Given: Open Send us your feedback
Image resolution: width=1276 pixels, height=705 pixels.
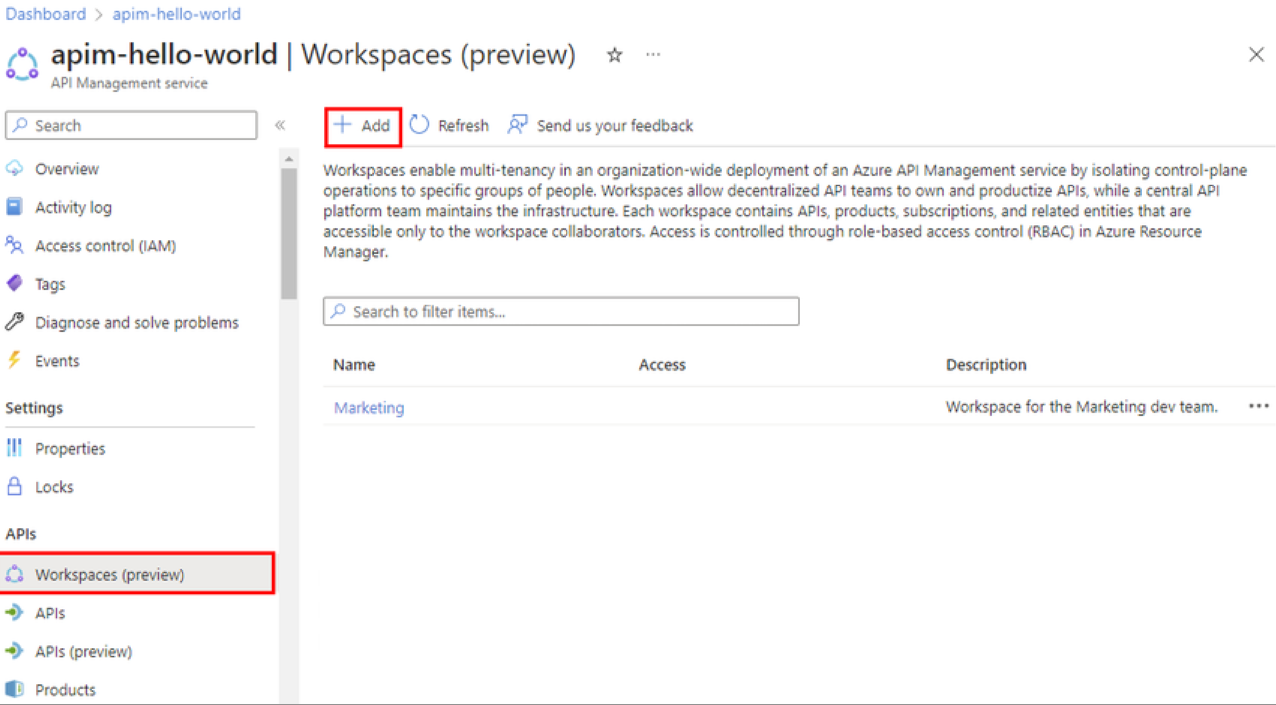Looking at the screenshot, I should [x=600, y=125].
